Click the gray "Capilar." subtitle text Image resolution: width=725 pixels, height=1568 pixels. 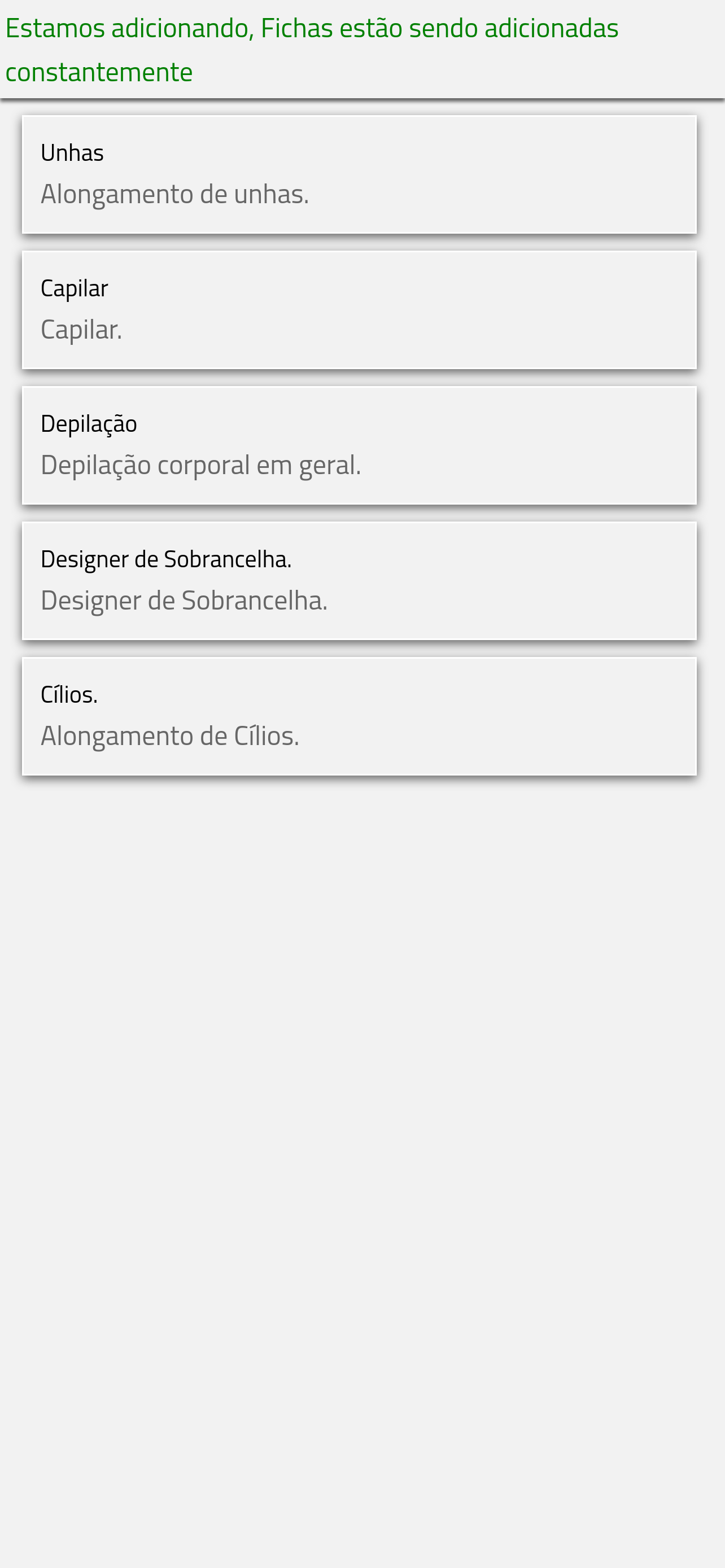(81, 330)
